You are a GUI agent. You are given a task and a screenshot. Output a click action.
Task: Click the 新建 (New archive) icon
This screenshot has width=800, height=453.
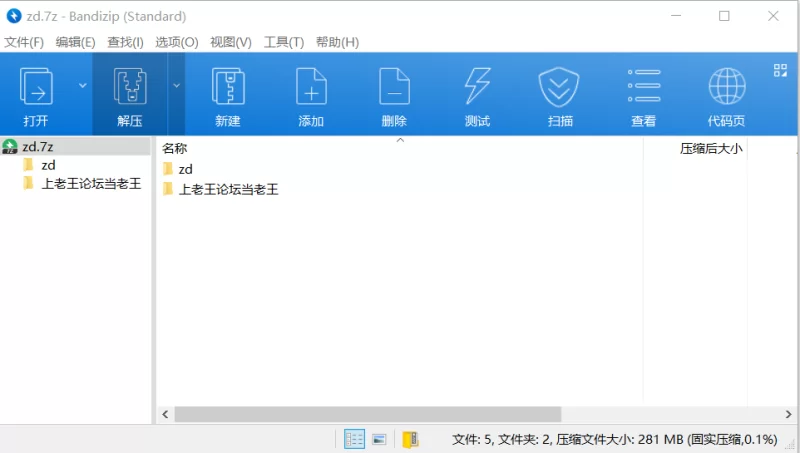coord(228,88)
